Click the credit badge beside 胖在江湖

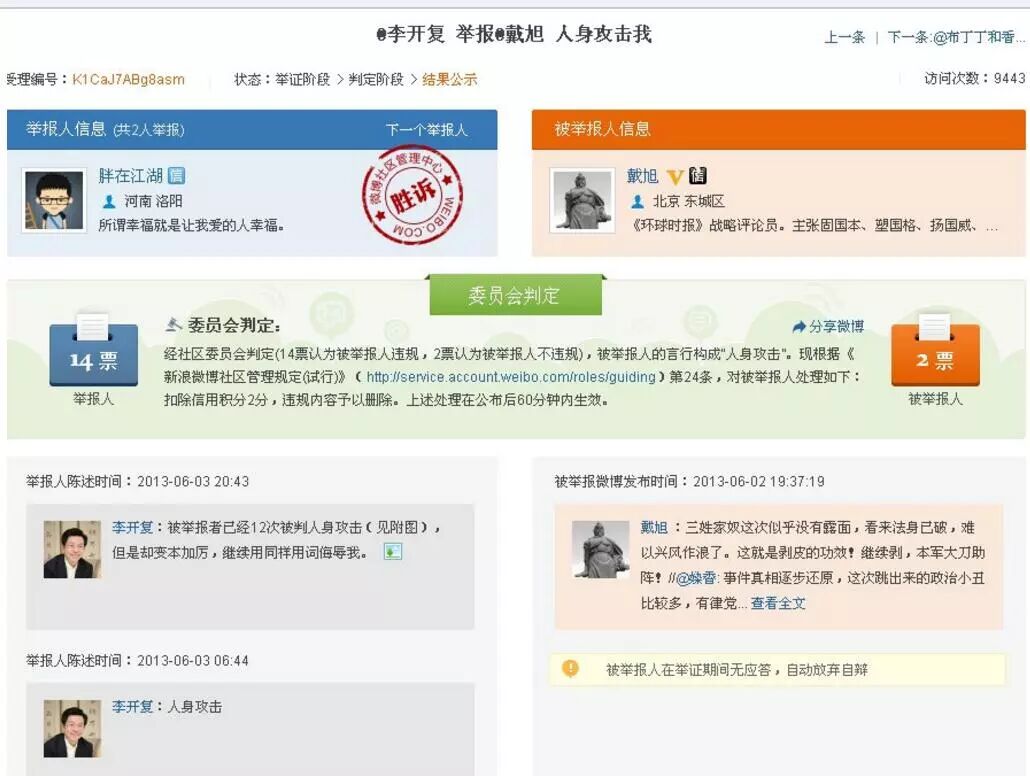pos(176,175)
